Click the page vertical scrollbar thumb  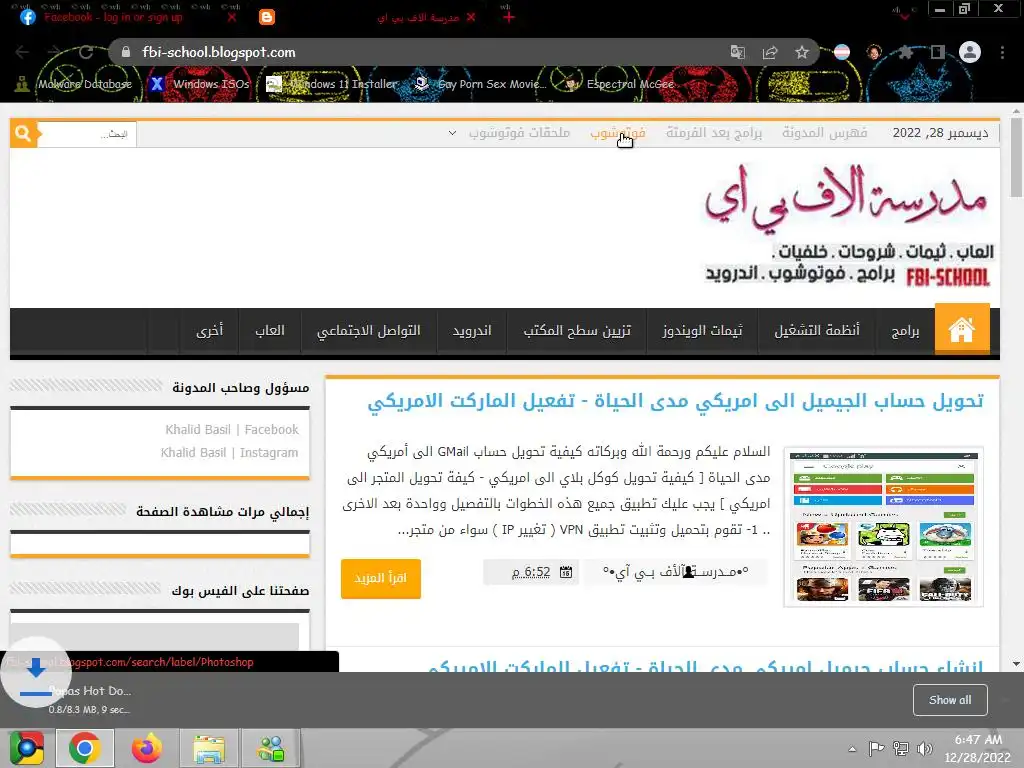(x=1016, y=157)
